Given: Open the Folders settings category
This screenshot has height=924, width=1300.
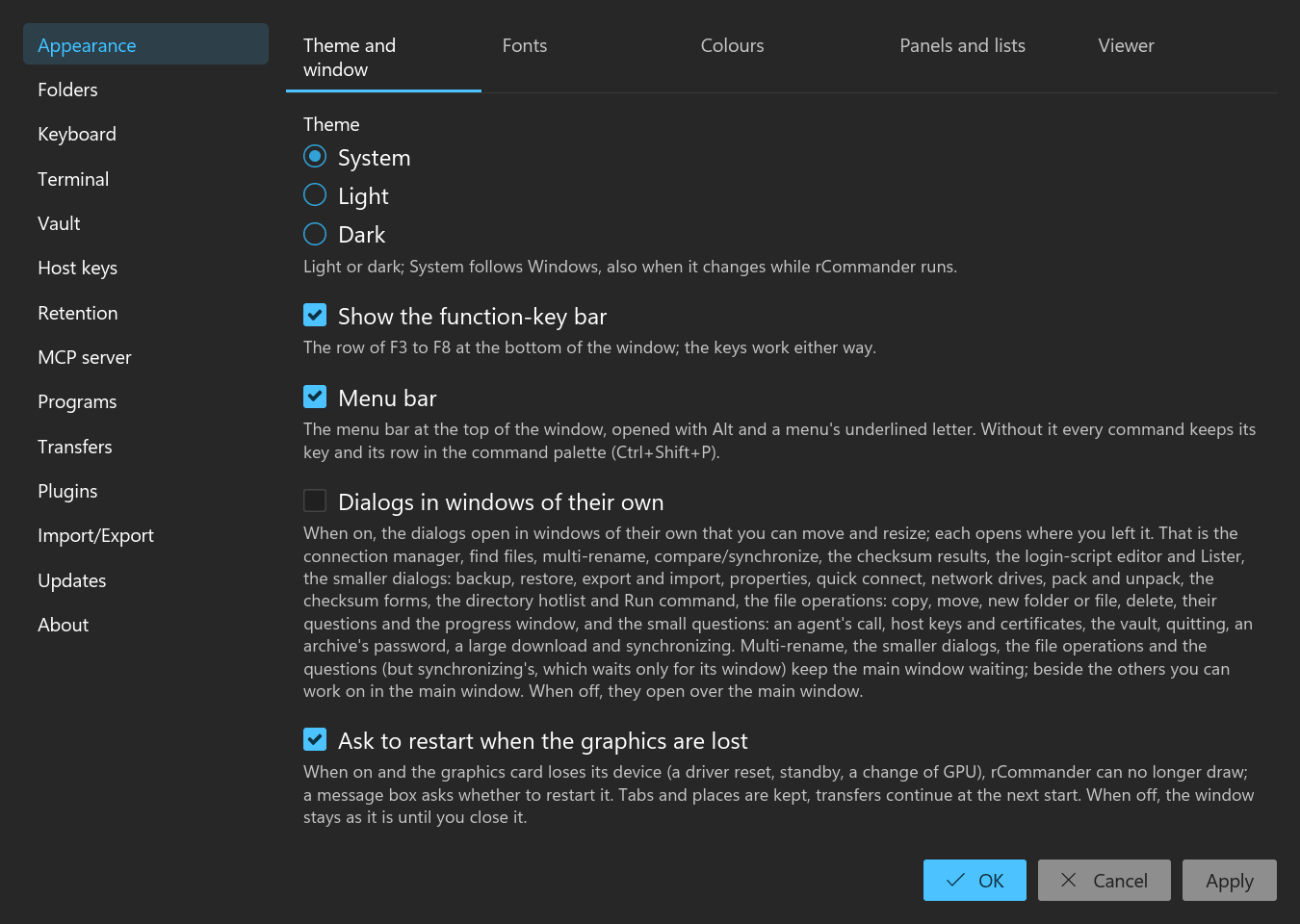Looking at the screenshot, I should pos(145,90).
